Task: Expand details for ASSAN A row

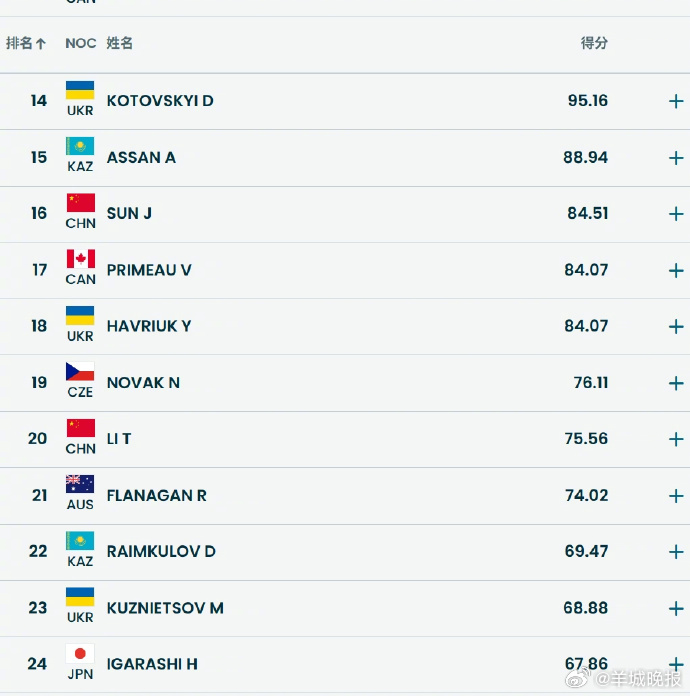Action: coord(676,158)
